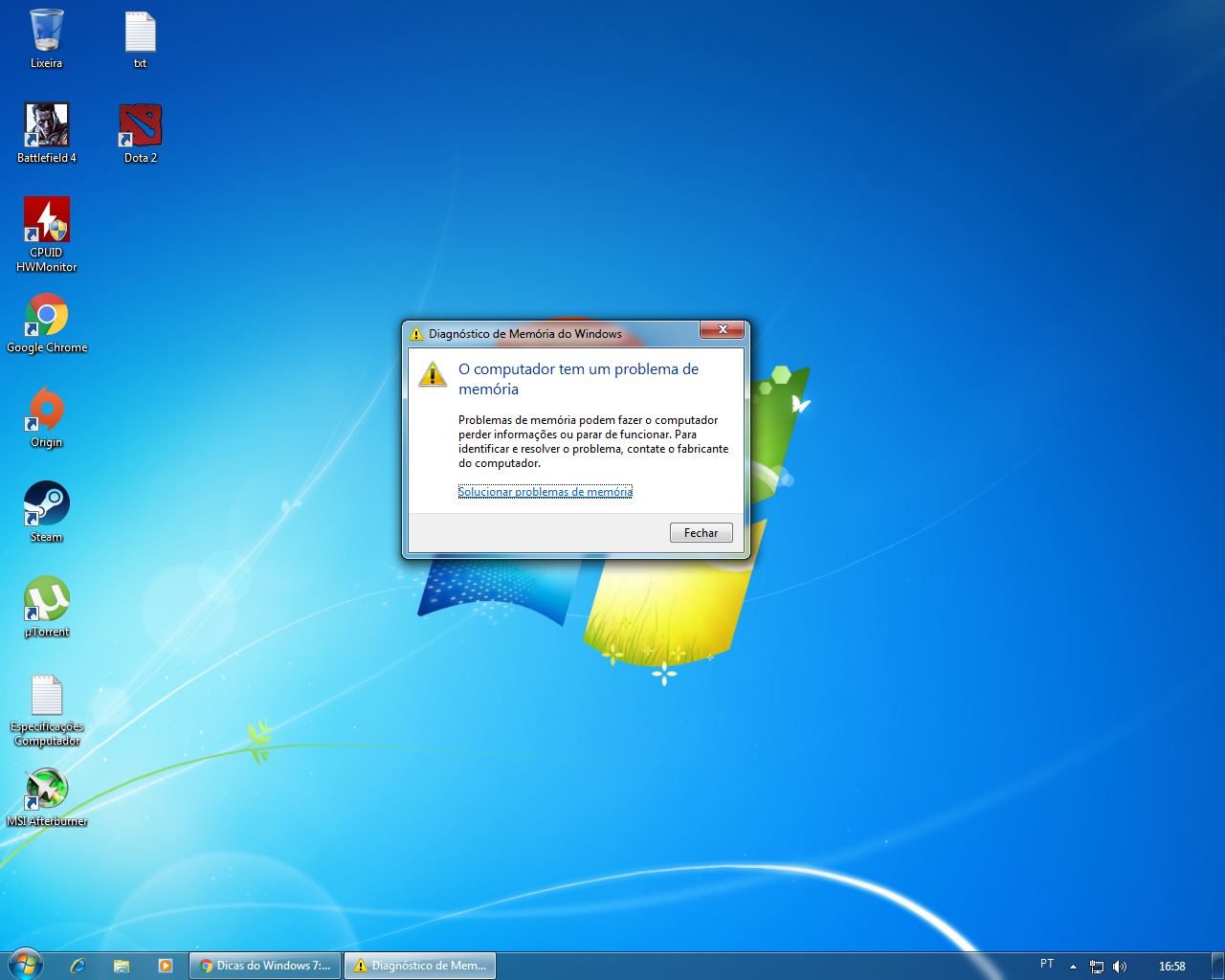Launch the Dota 2 shortcut
The image size is (1225, 980).
tap(140, 133)
